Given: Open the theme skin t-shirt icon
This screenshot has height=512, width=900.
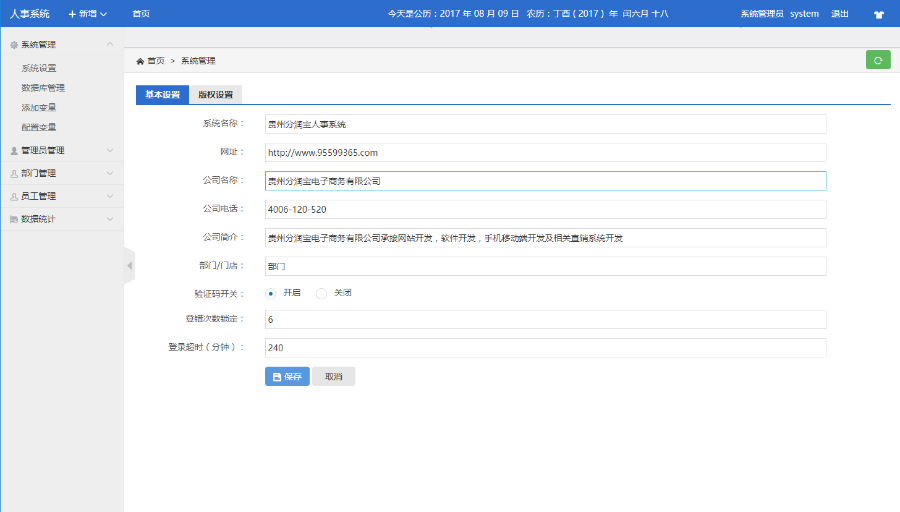Looking at the screenshot, I should coord(878,14).
